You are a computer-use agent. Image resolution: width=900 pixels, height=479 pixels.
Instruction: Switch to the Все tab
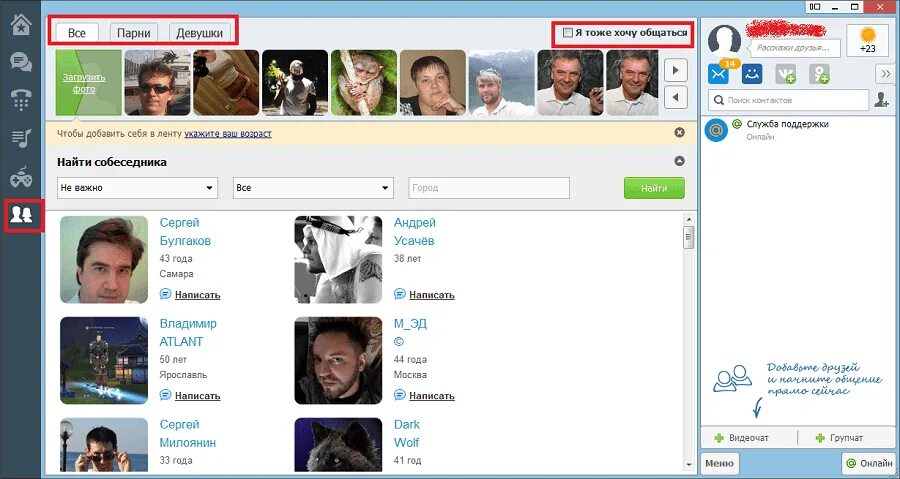[76, 33]
